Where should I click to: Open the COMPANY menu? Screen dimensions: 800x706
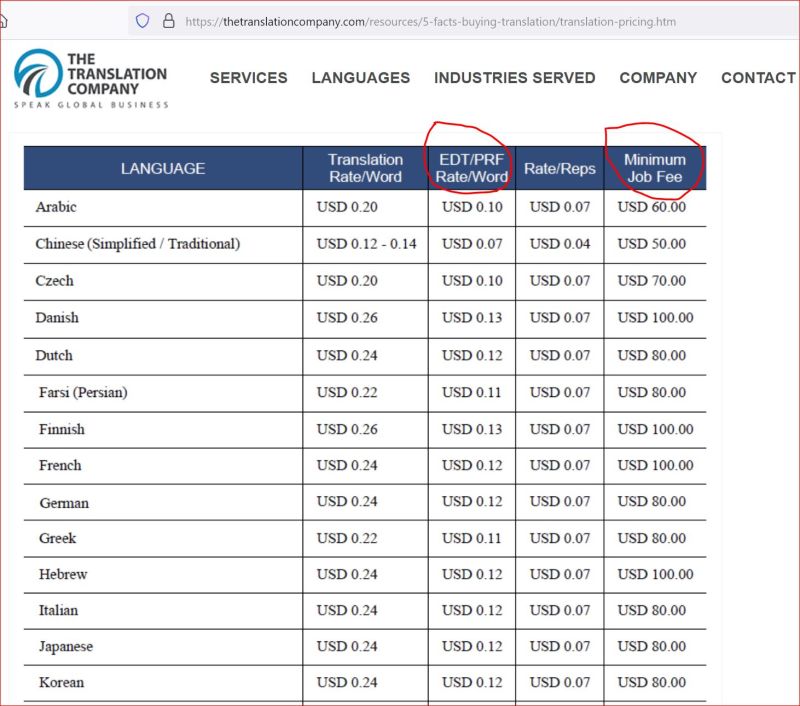point(658,78)
